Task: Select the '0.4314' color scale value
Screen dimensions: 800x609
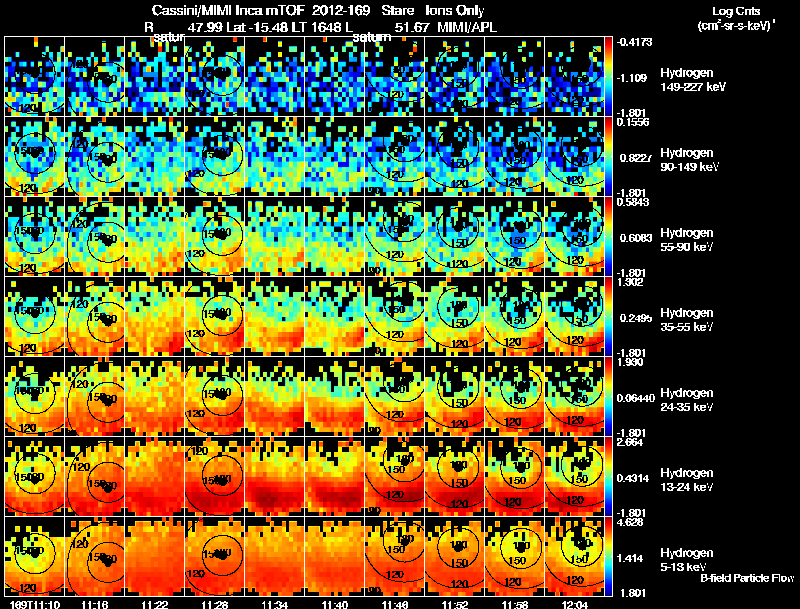Action: pyautogui.click(x=633, y=478)
